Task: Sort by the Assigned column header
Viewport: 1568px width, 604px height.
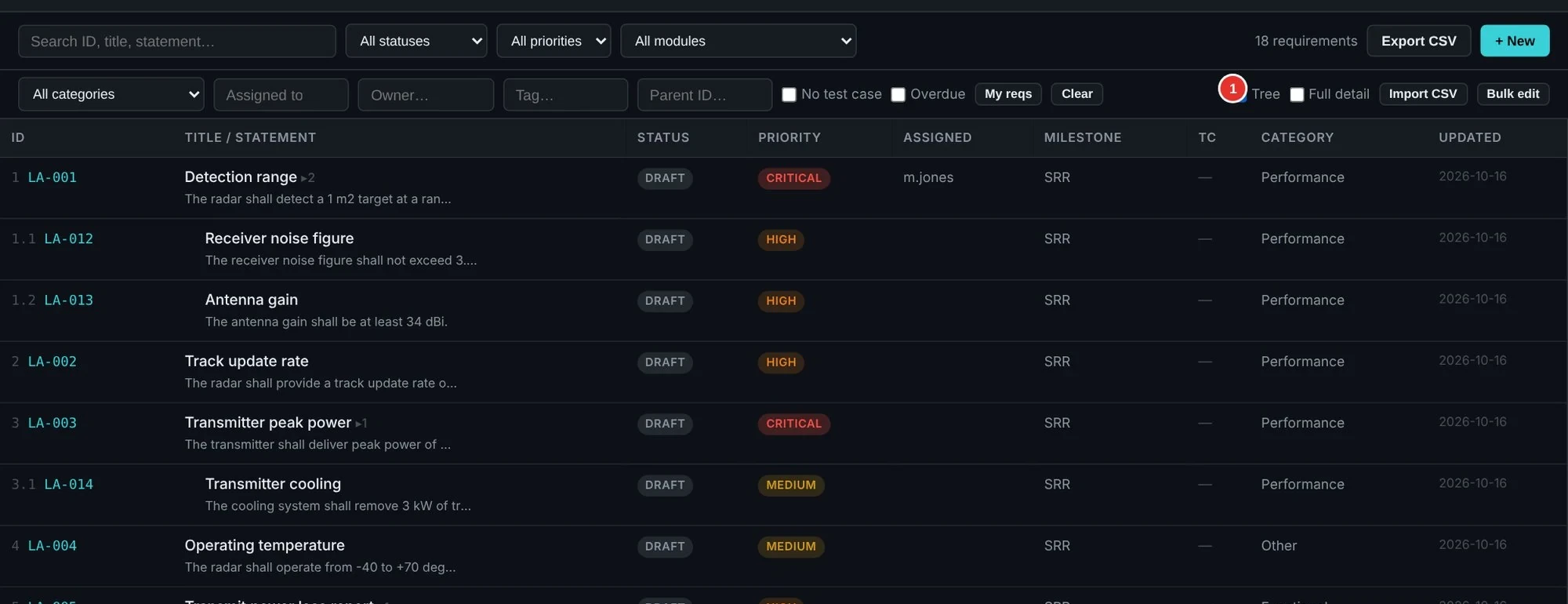Action: point(938,138)
